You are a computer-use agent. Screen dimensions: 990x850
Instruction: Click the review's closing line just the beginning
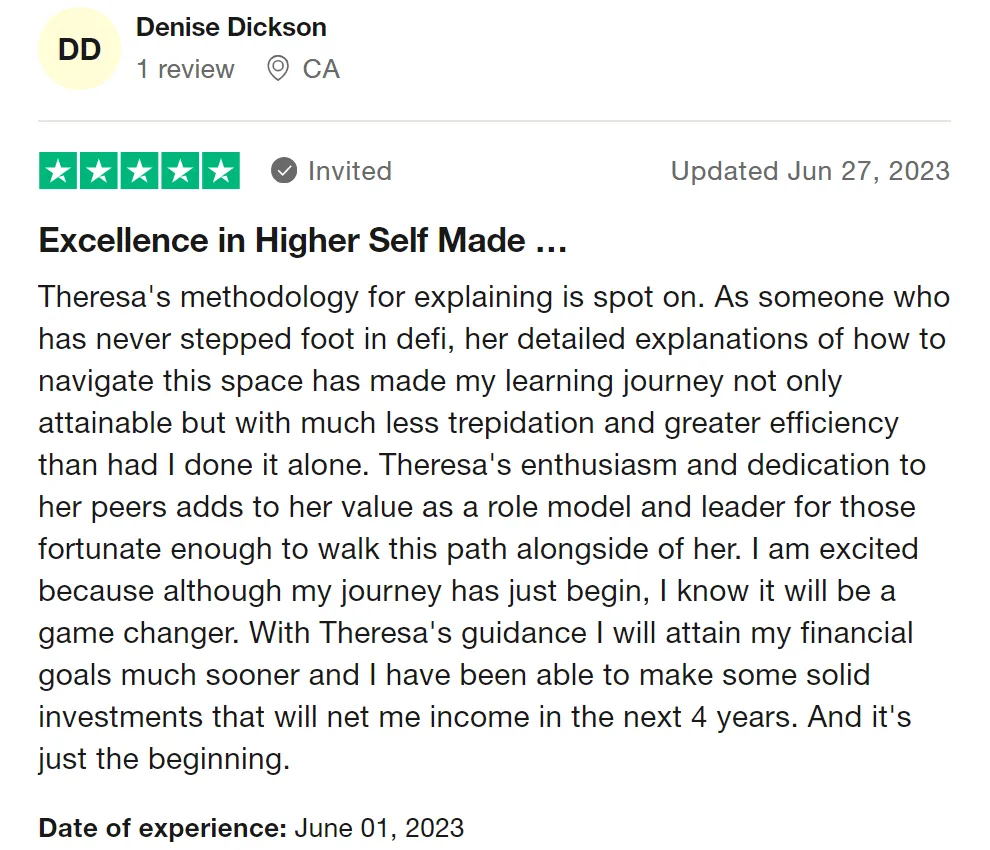164,759
